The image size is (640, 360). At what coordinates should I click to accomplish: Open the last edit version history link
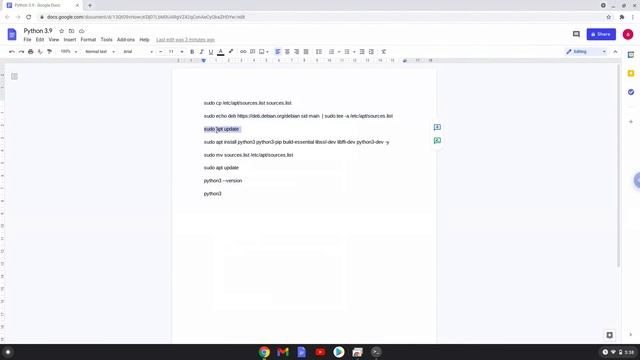(185, 40)
